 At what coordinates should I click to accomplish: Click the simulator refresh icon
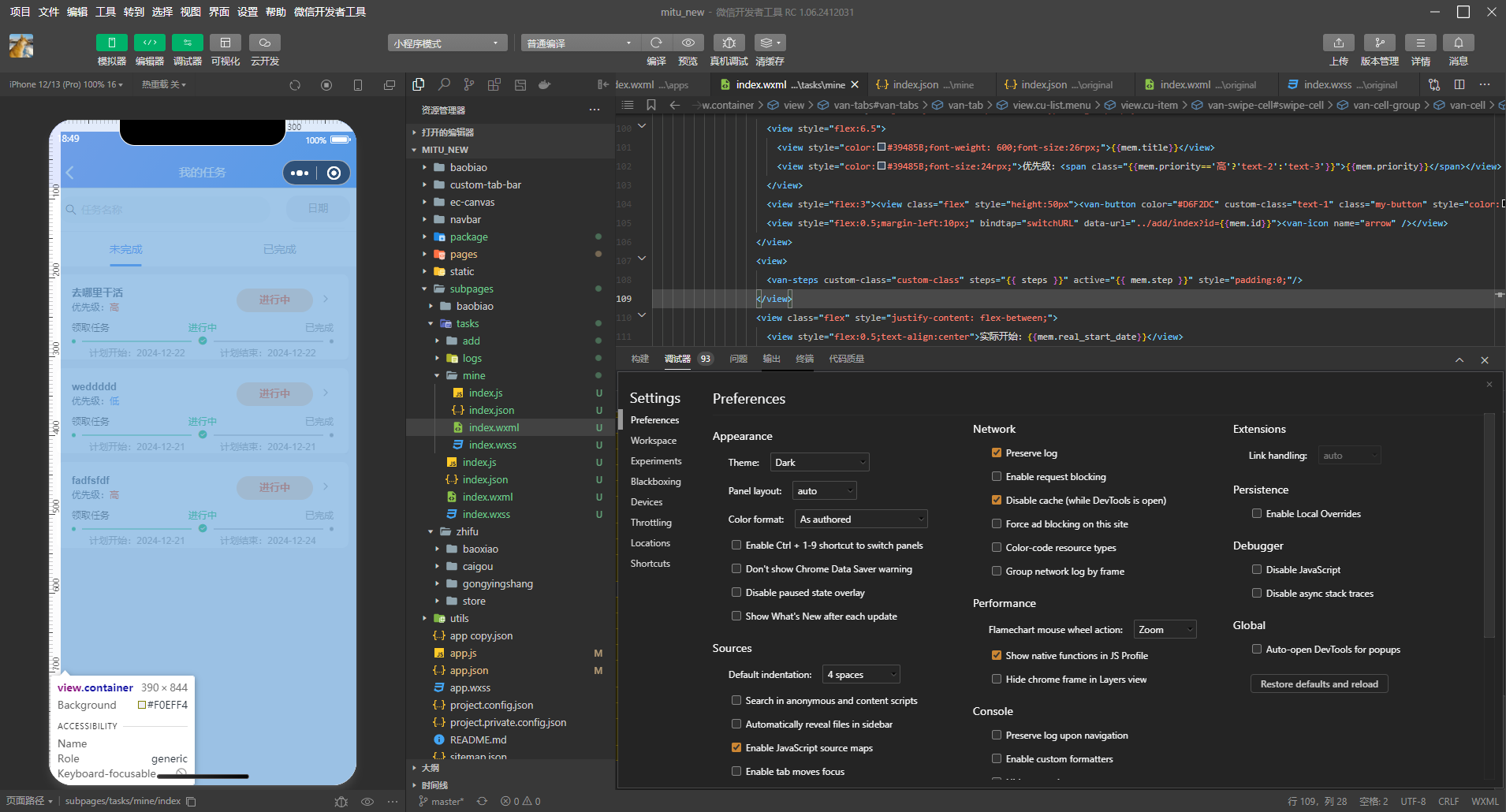point(295,84)
